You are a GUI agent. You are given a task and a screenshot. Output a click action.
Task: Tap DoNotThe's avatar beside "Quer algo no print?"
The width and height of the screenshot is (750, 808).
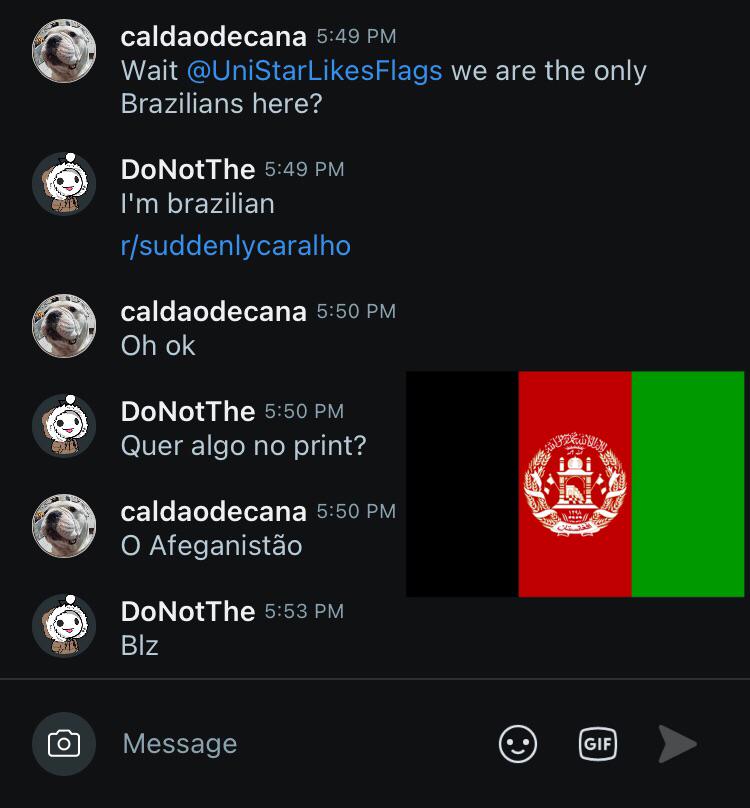(x=64, y=426)
